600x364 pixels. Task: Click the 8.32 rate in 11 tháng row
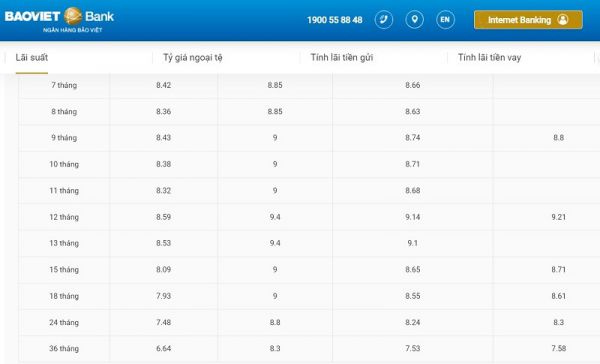[x=163, y=191]
